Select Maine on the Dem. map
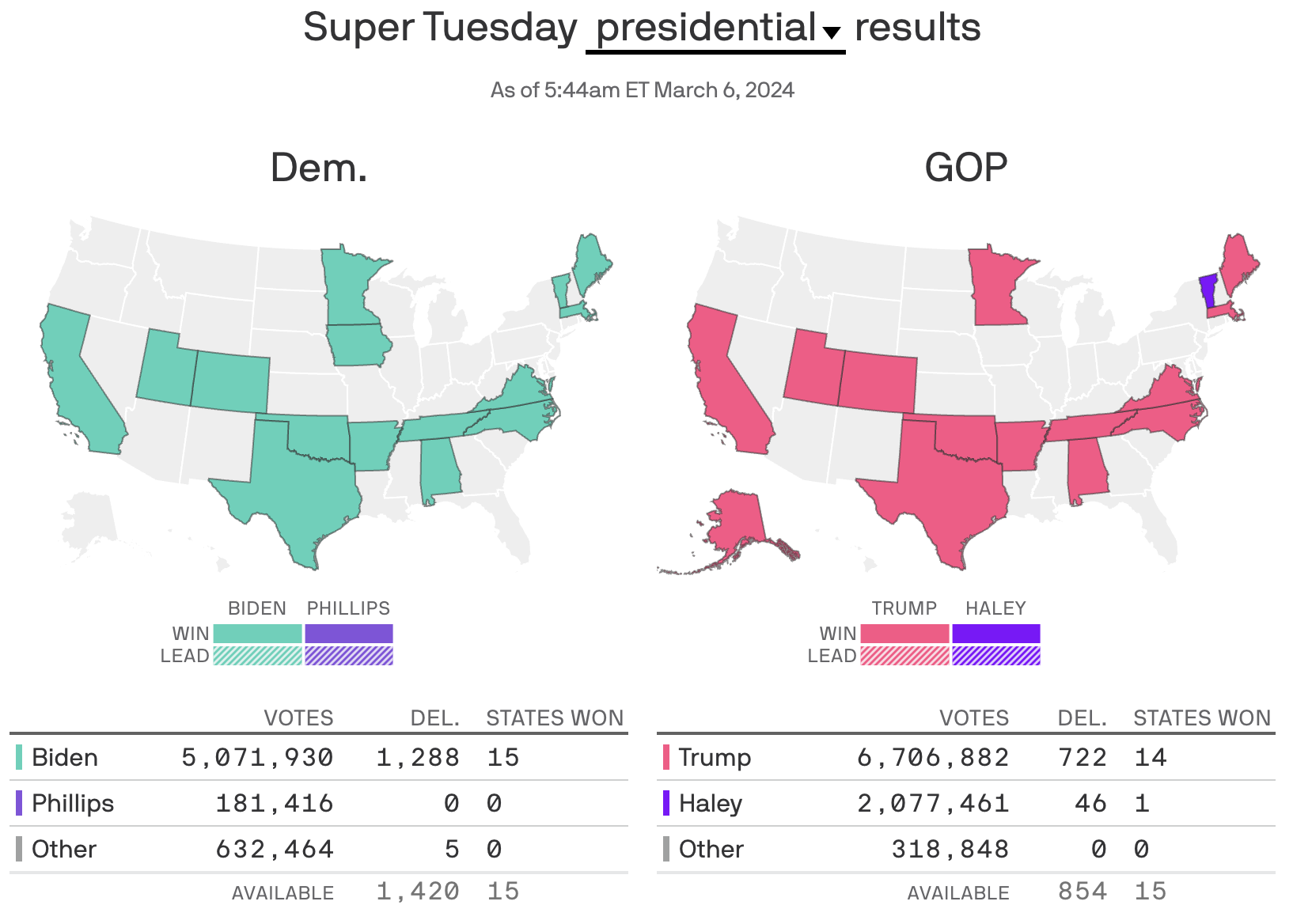Image resolution: width=1293 pixels, height=924 pixels. (x=590, y=257)
